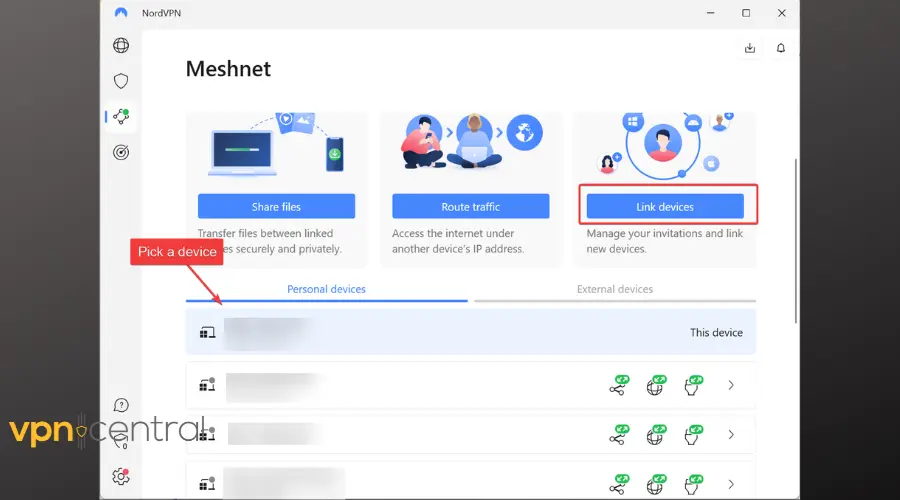The width and height of the screenshot is (900, 500).
Task: Click the vertical scrollbar of Meshnet page
Action: (796, 241)
